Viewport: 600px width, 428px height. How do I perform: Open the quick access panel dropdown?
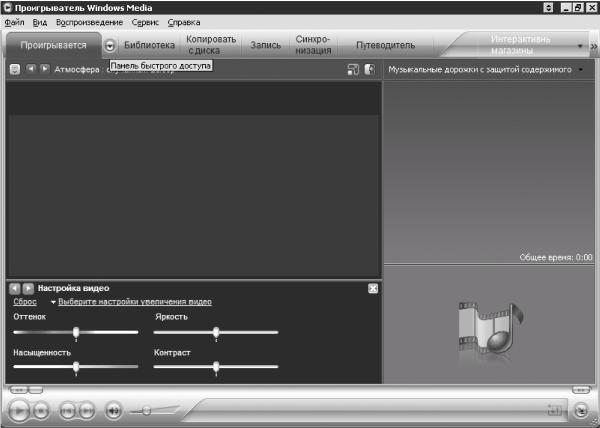110,45
